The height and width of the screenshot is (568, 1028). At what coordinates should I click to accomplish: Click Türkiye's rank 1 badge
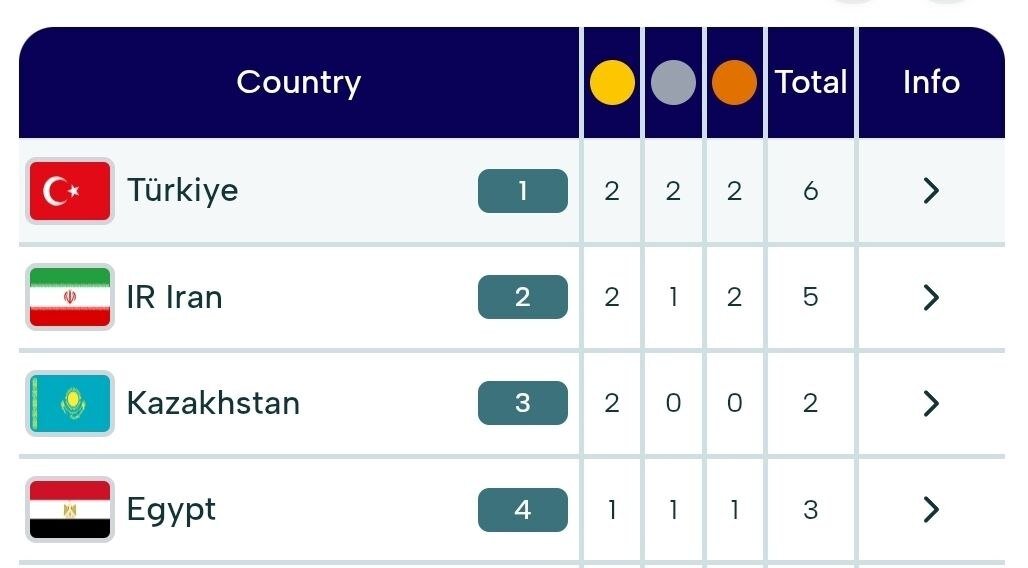[x=522, y=191]
